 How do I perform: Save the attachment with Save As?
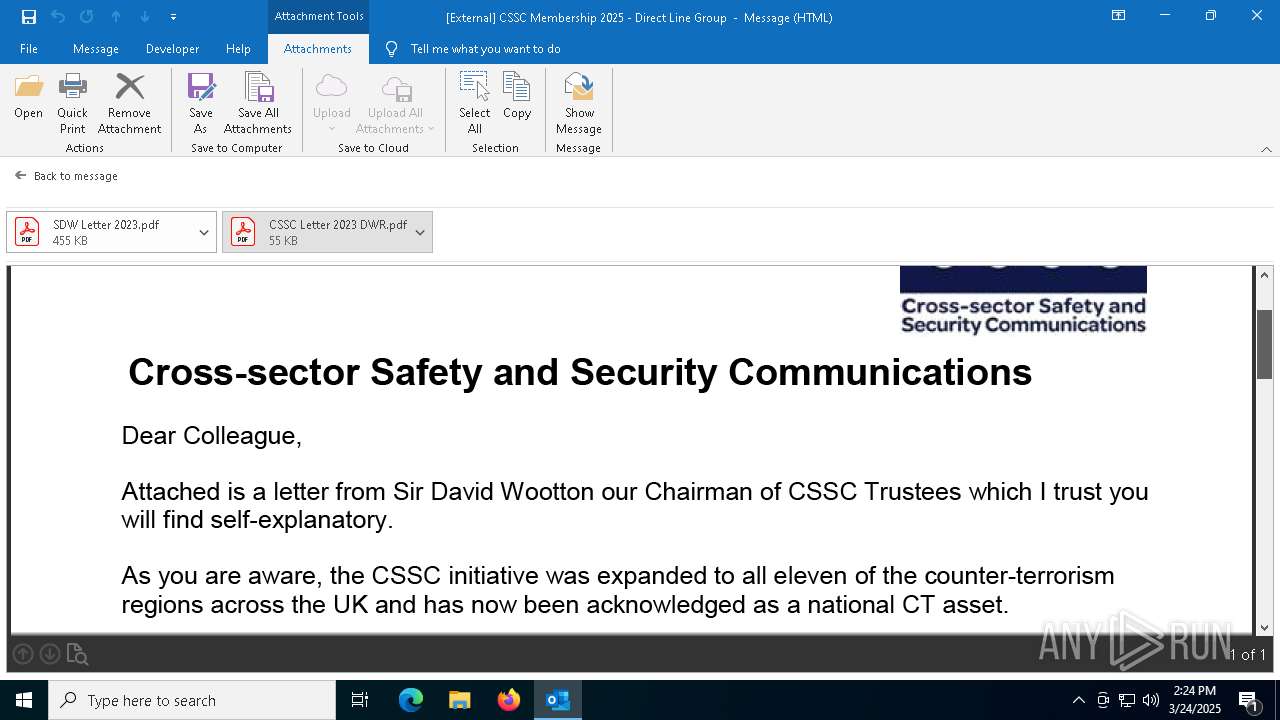[201, 104]
